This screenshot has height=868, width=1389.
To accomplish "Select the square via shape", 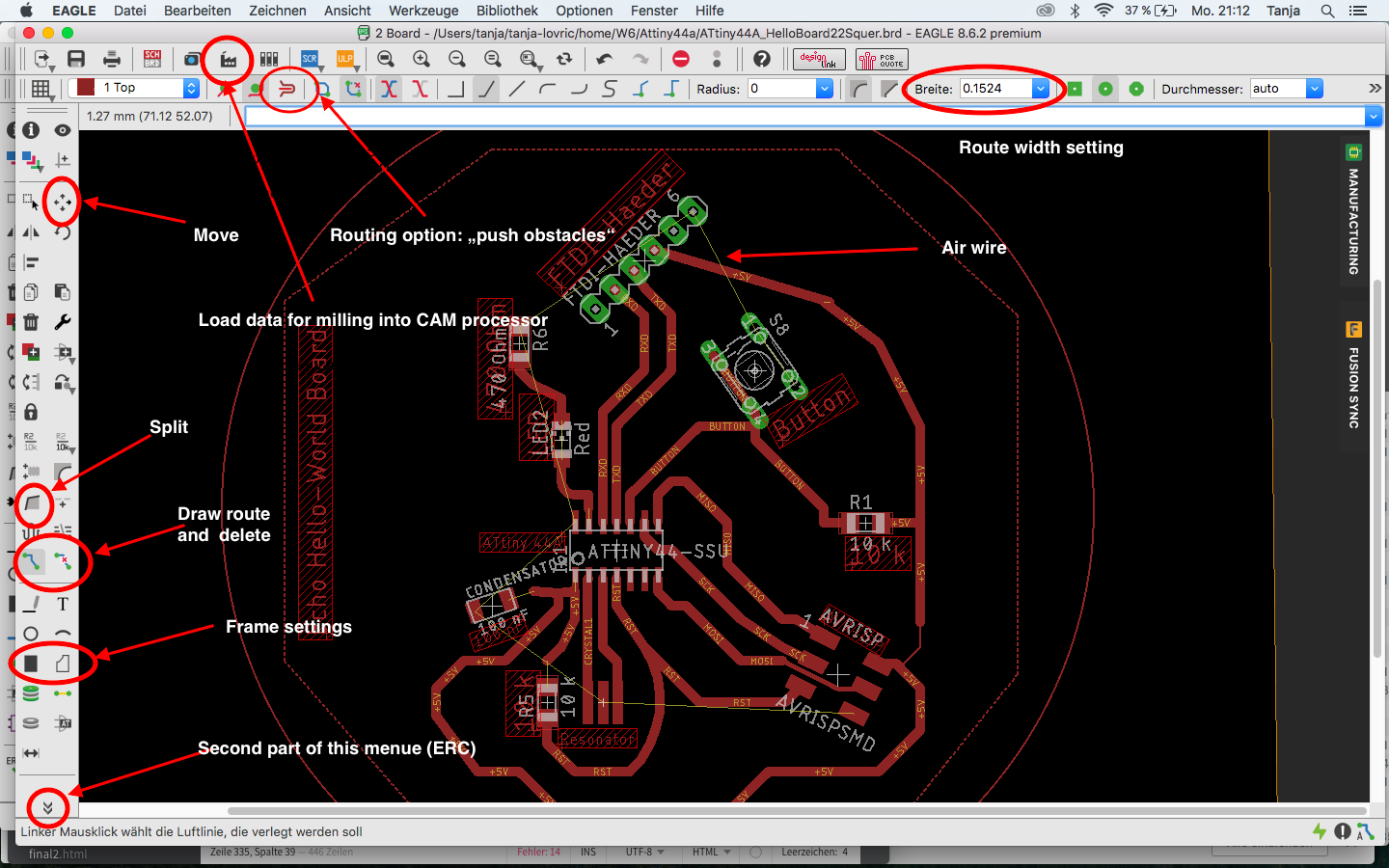I will [x=1075, y=89].
